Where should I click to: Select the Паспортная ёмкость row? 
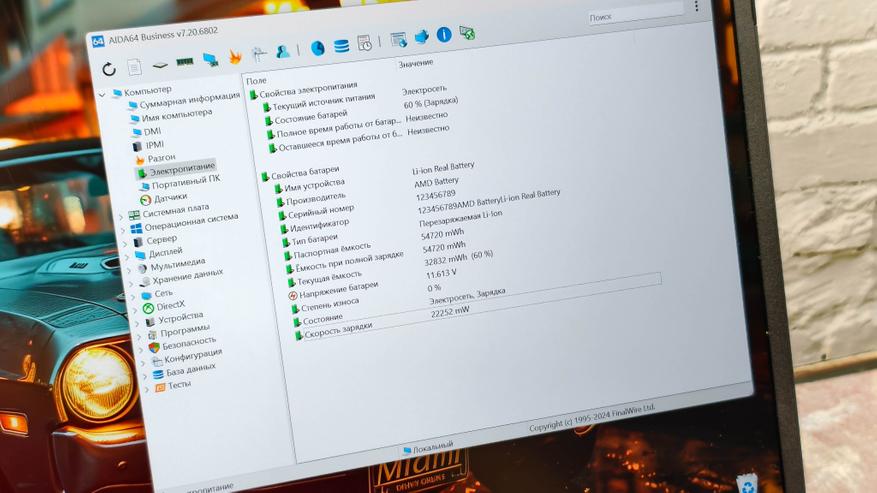332,250
